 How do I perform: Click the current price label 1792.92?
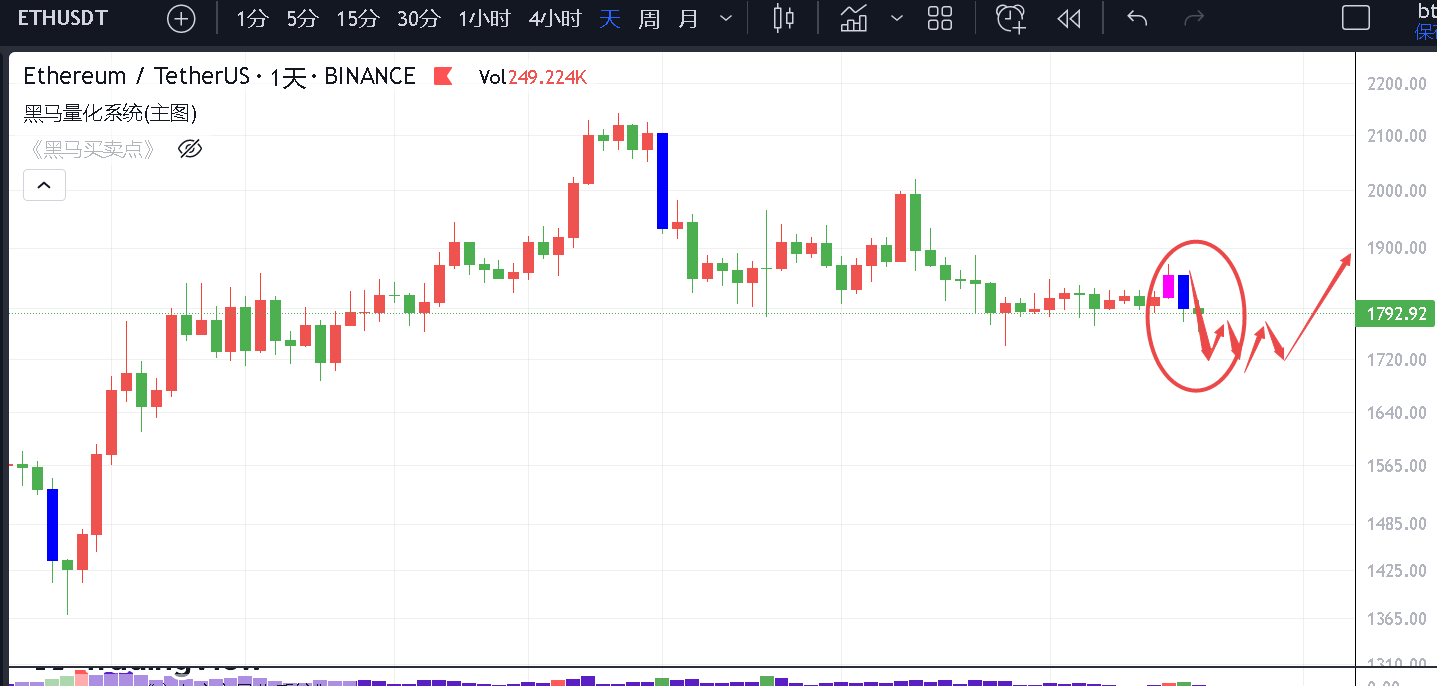tap(1394, 314)
